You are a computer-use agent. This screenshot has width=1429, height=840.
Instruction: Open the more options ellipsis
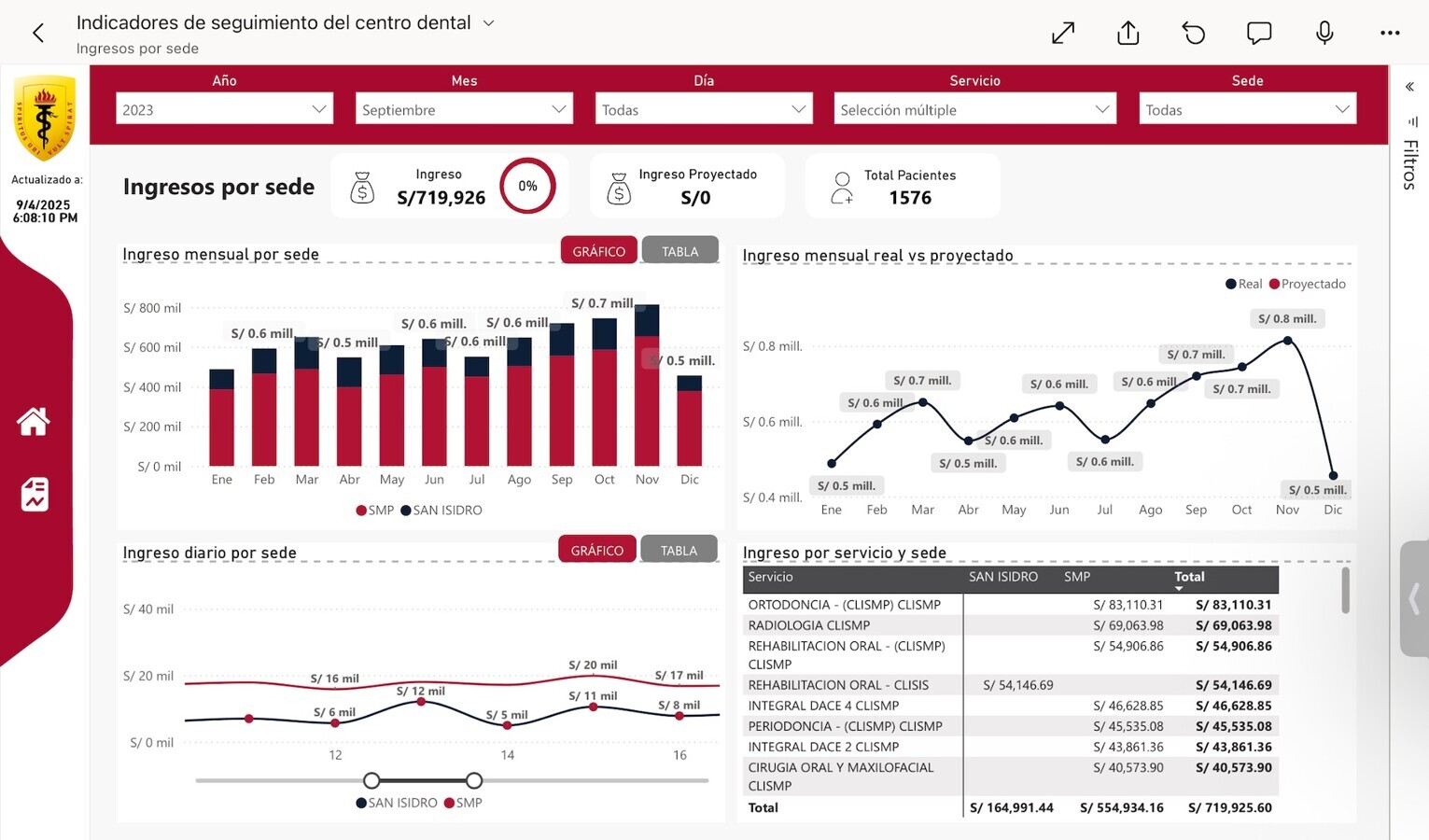1389,34
